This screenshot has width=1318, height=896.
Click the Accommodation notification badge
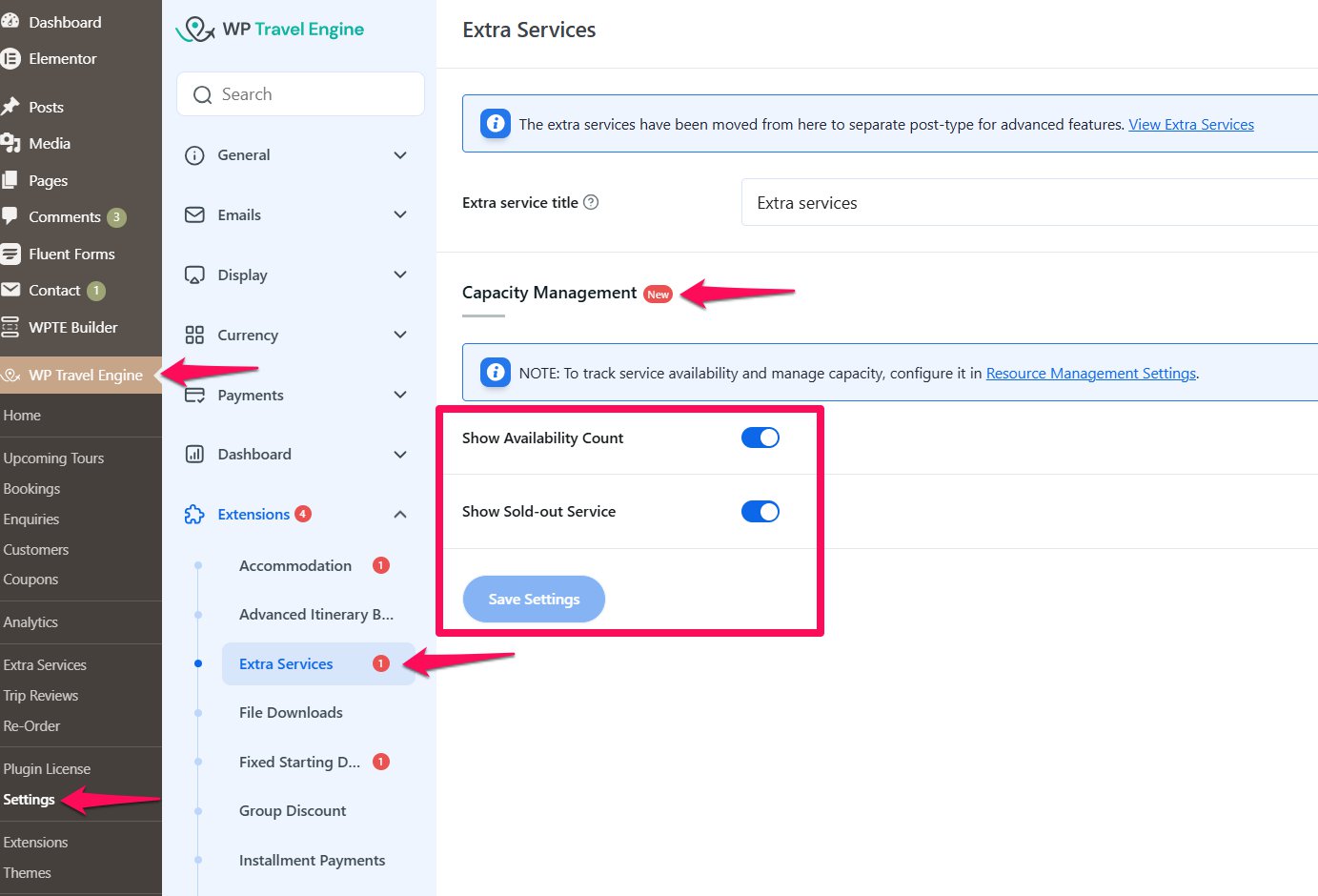(x=381, y=565)
